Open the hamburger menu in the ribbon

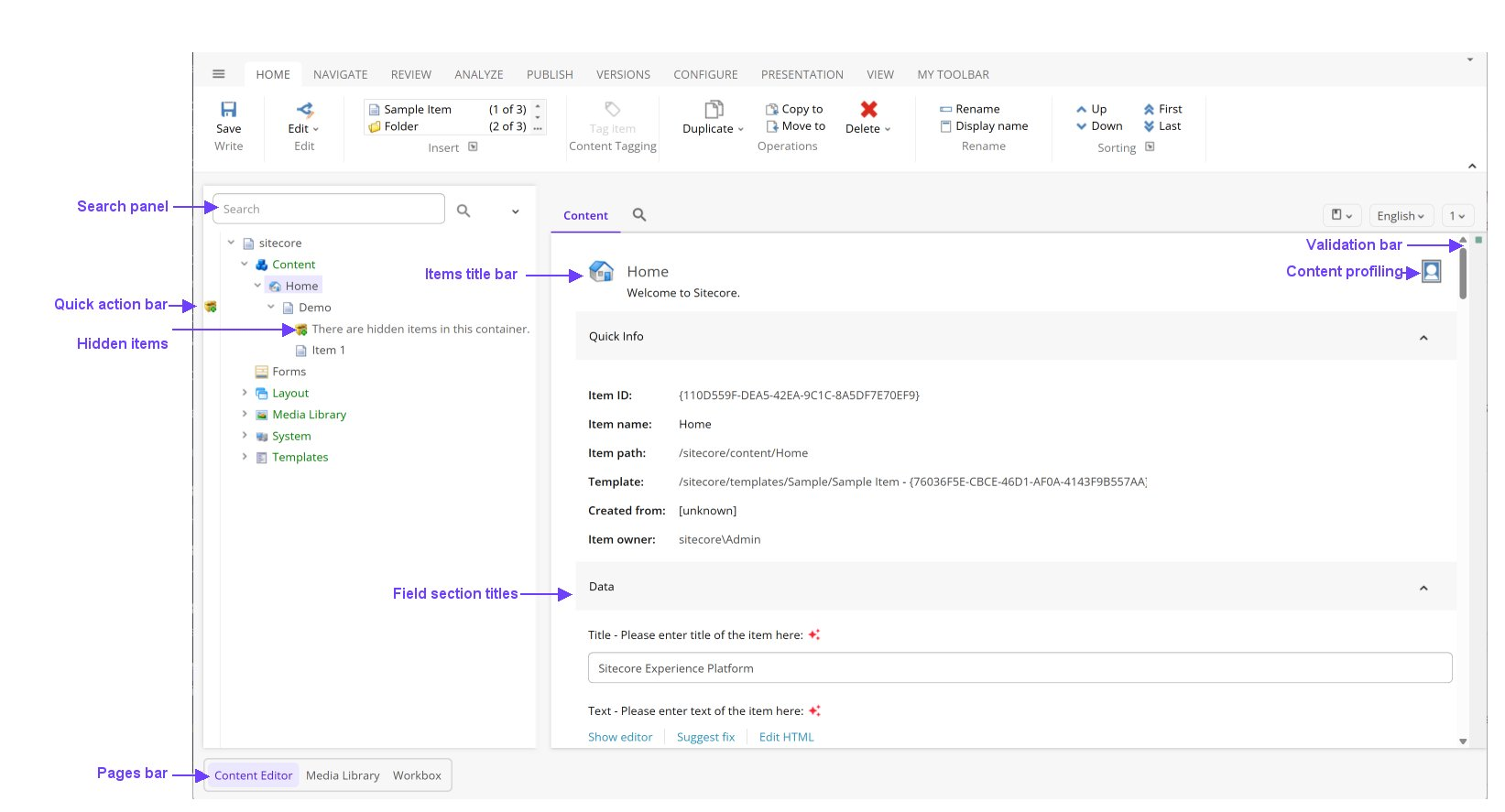(218, 74)
